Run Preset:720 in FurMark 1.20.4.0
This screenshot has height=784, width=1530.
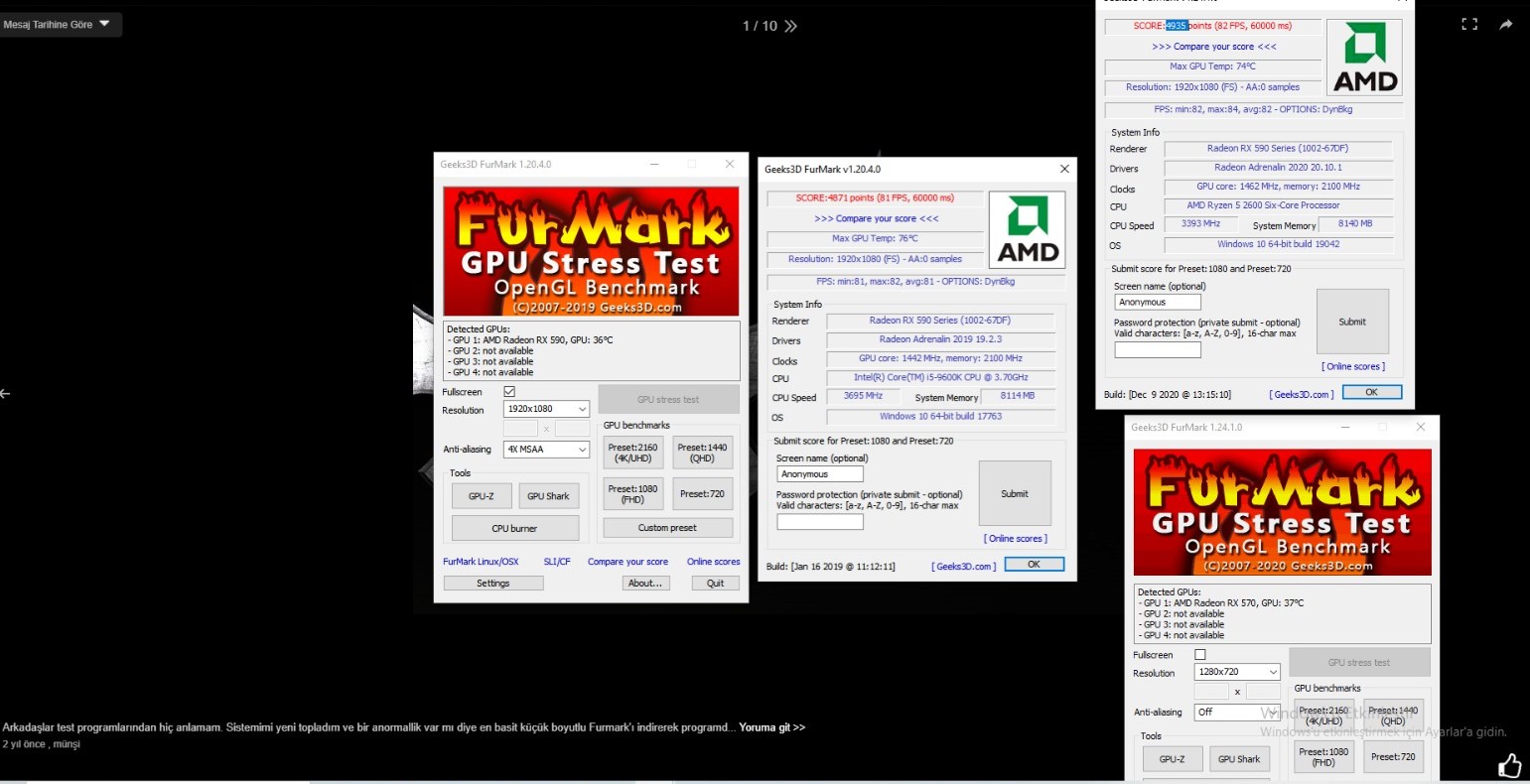[x=702, y=493]
